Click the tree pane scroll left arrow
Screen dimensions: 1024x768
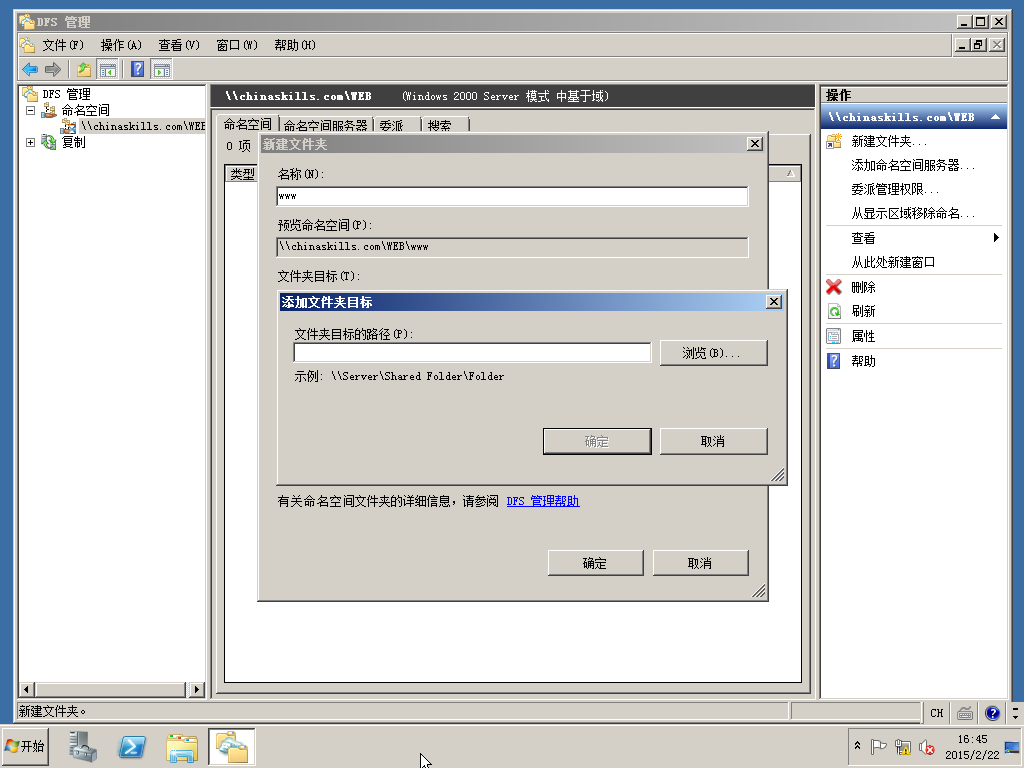click(x=27, y=689)
